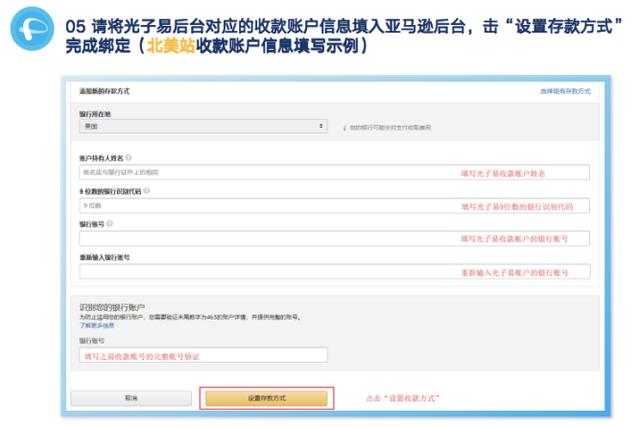Click the account holder name field

pos(334,172)
